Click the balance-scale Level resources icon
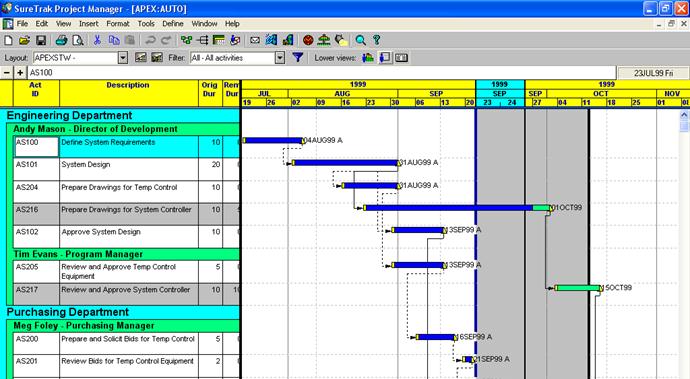The width and height of the screenshot is (690, 379). point(324,40)
